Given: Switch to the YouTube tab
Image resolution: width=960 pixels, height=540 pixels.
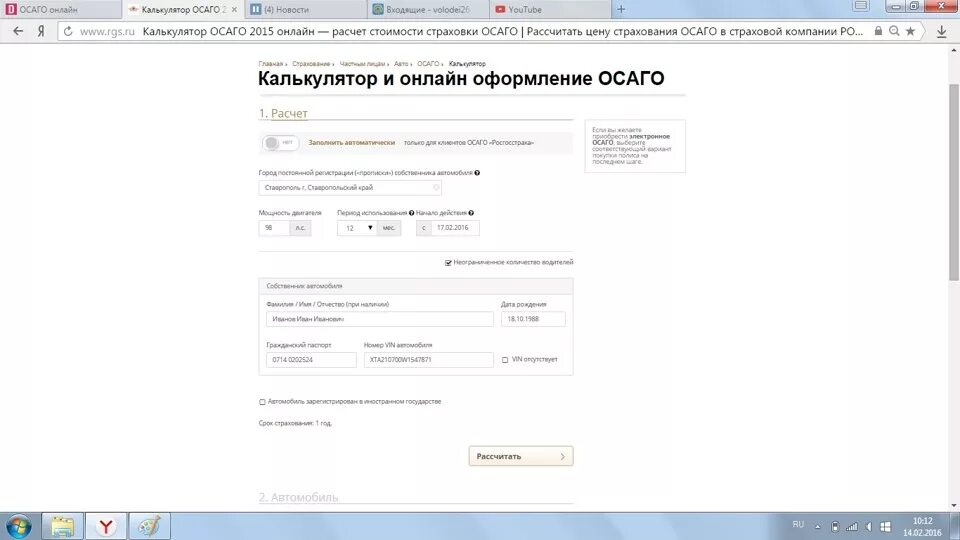Looking at the screenshot, I should tap(550, 9).
